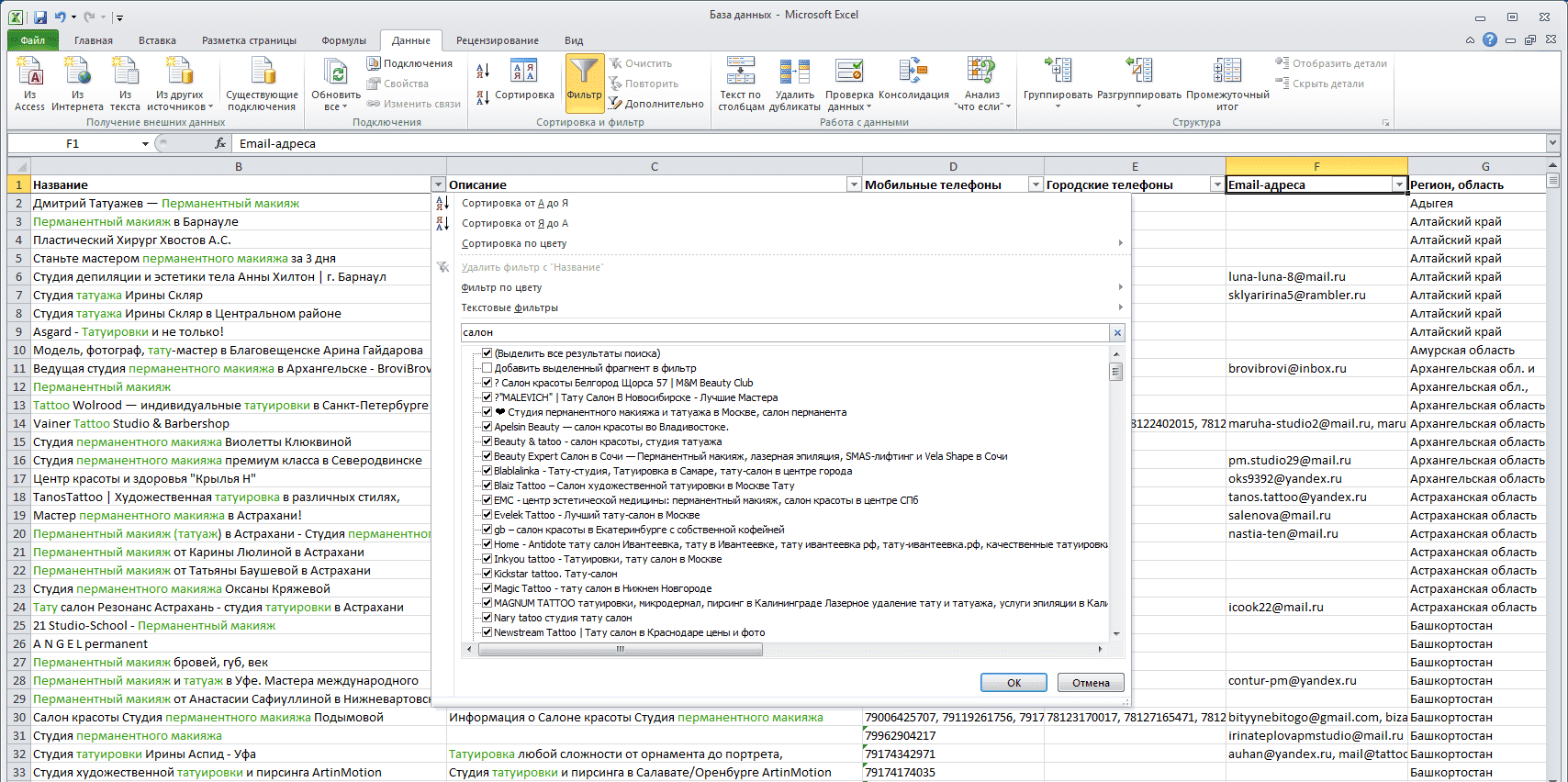Sort descending Z to A in ribbon
Screen dimensions: 1568x782
pyautogui.click(x=483, y=97)
